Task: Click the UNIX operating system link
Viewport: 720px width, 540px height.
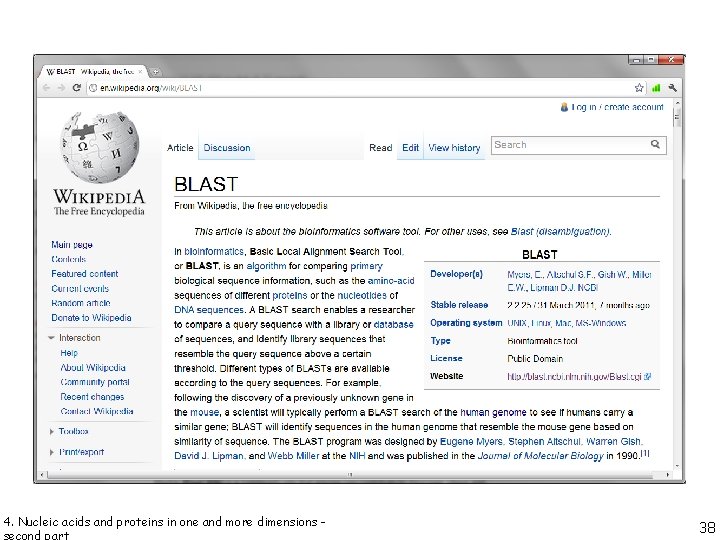Action: [517, 323]
